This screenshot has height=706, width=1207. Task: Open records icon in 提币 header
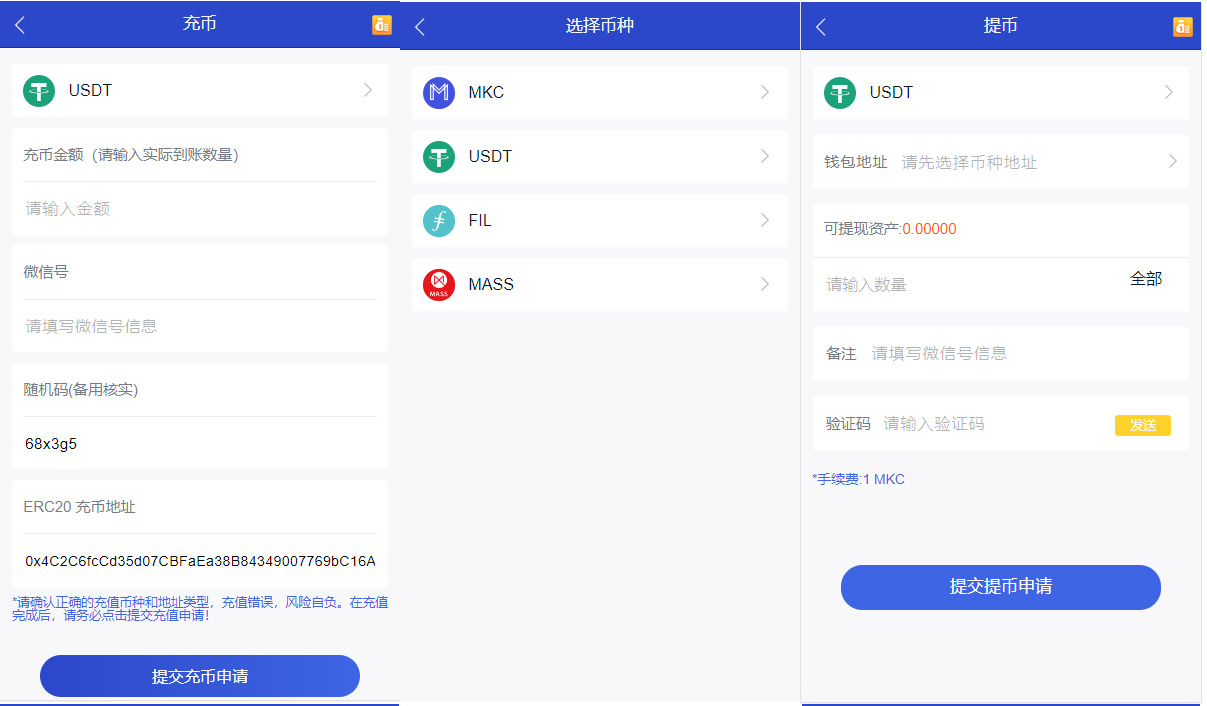(1182, 27)
